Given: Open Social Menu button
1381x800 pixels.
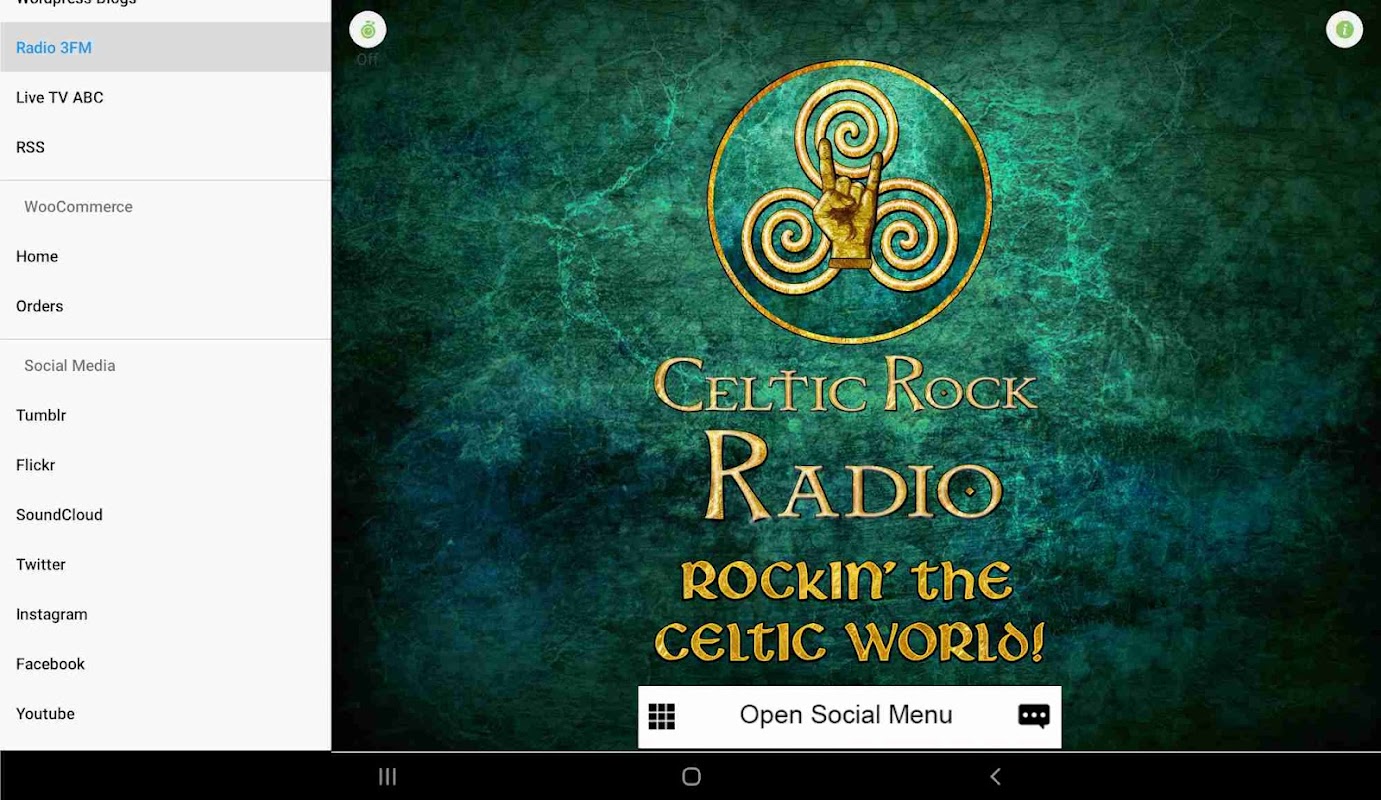Looking at the screenshot, I should (849, 716).
